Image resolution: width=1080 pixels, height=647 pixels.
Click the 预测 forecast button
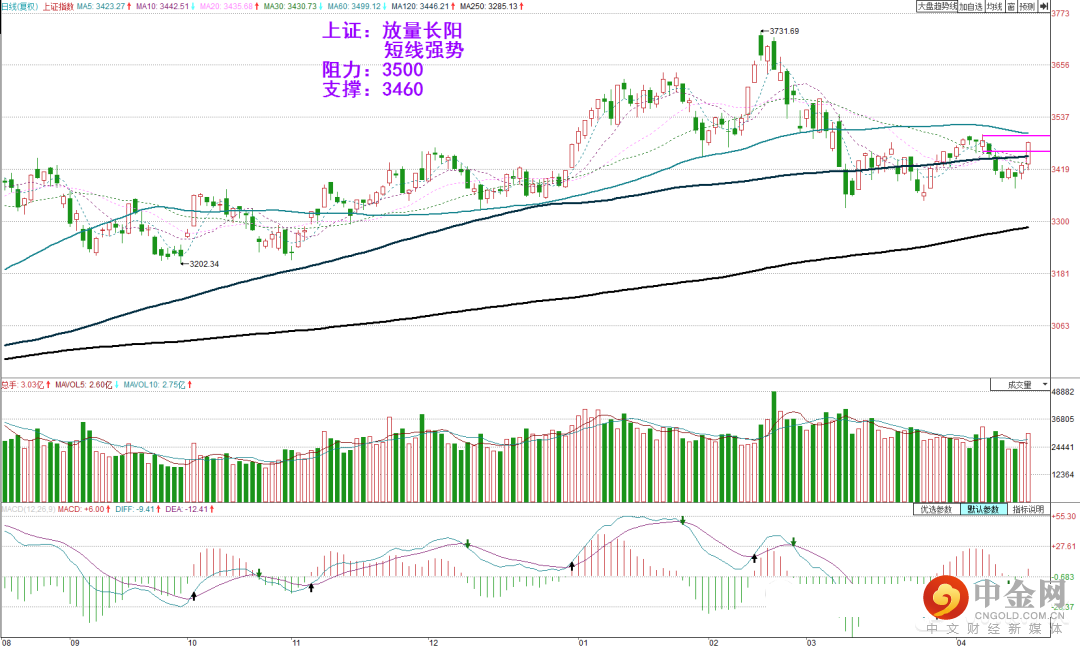pyautogui.click(x=1027, y=6)
